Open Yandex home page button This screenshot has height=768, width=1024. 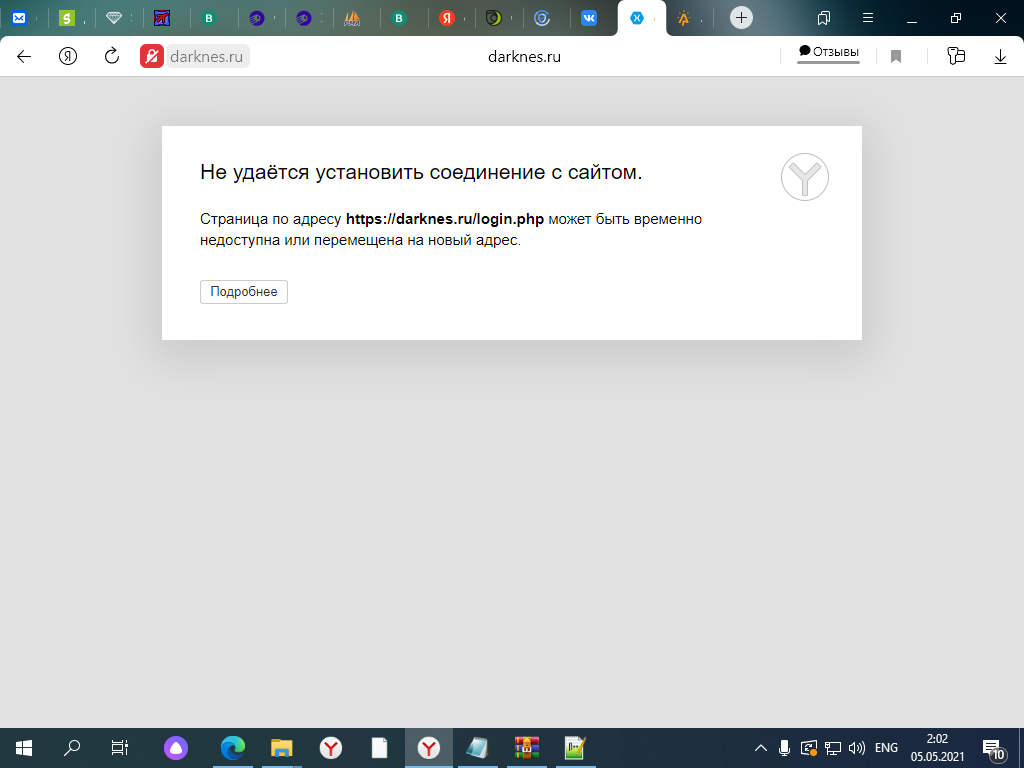[x=68, y=57]
